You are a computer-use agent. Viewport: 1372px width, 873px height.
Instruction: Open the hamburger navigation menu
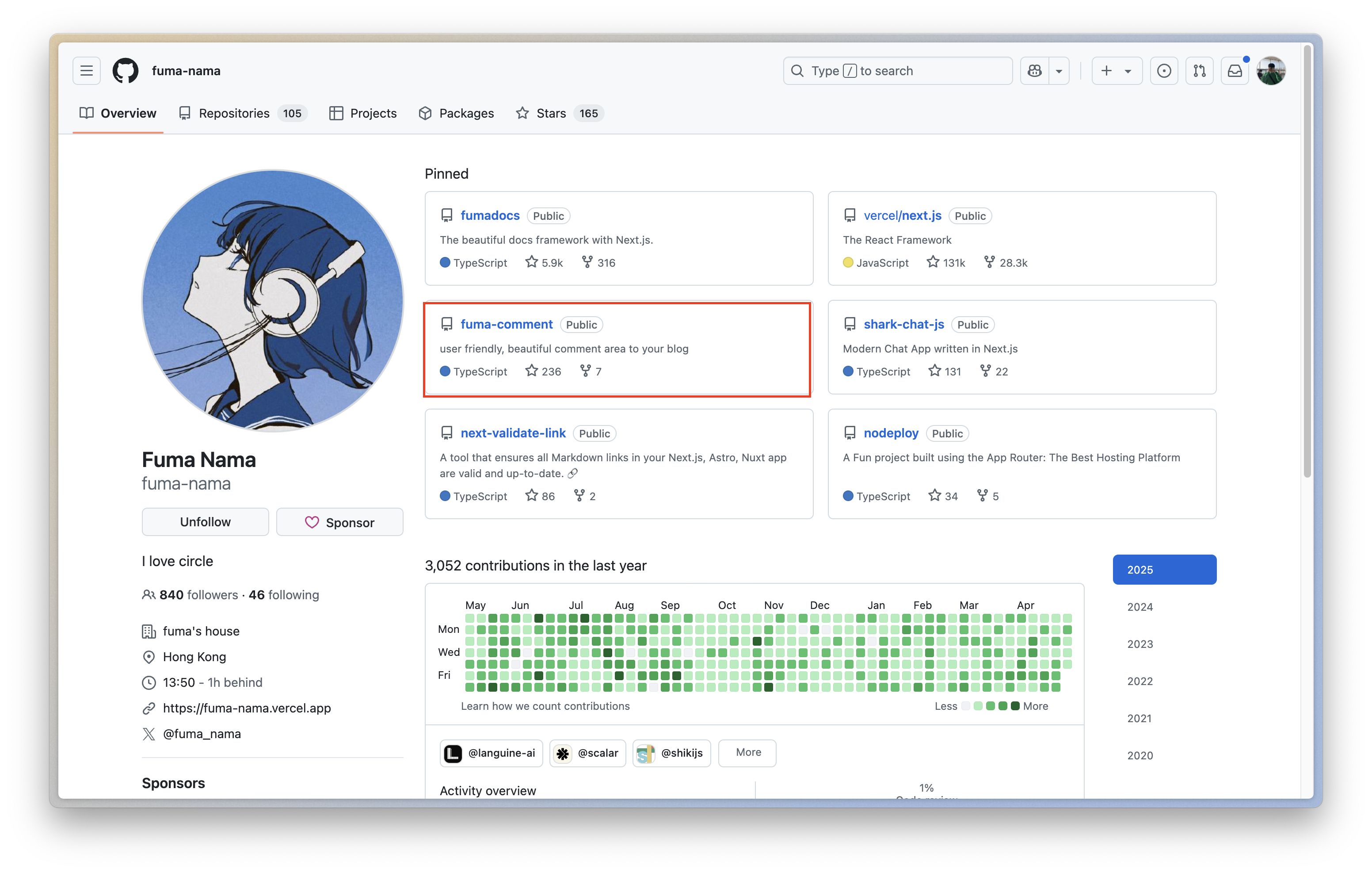(87, 71)
